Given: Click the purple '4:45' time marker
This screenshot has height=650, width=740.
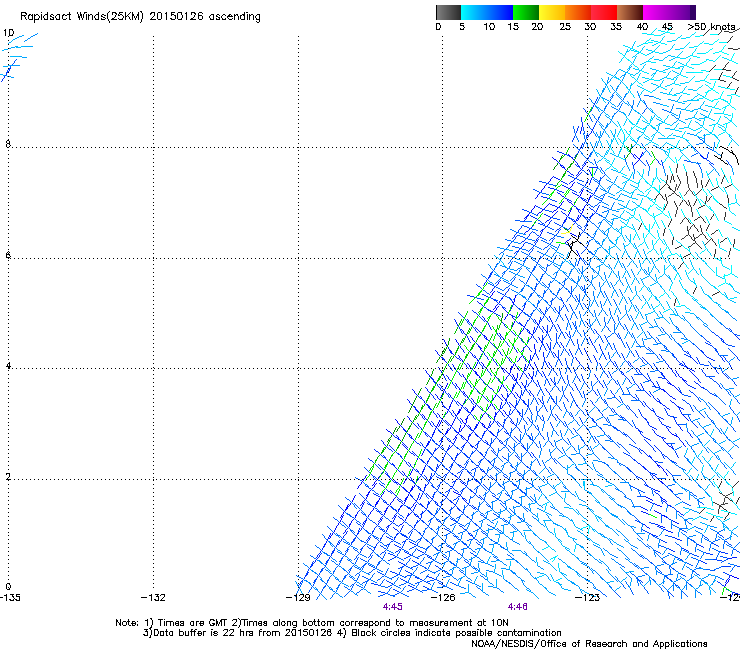Looking at the screenshot, I should tap(393, 607).
